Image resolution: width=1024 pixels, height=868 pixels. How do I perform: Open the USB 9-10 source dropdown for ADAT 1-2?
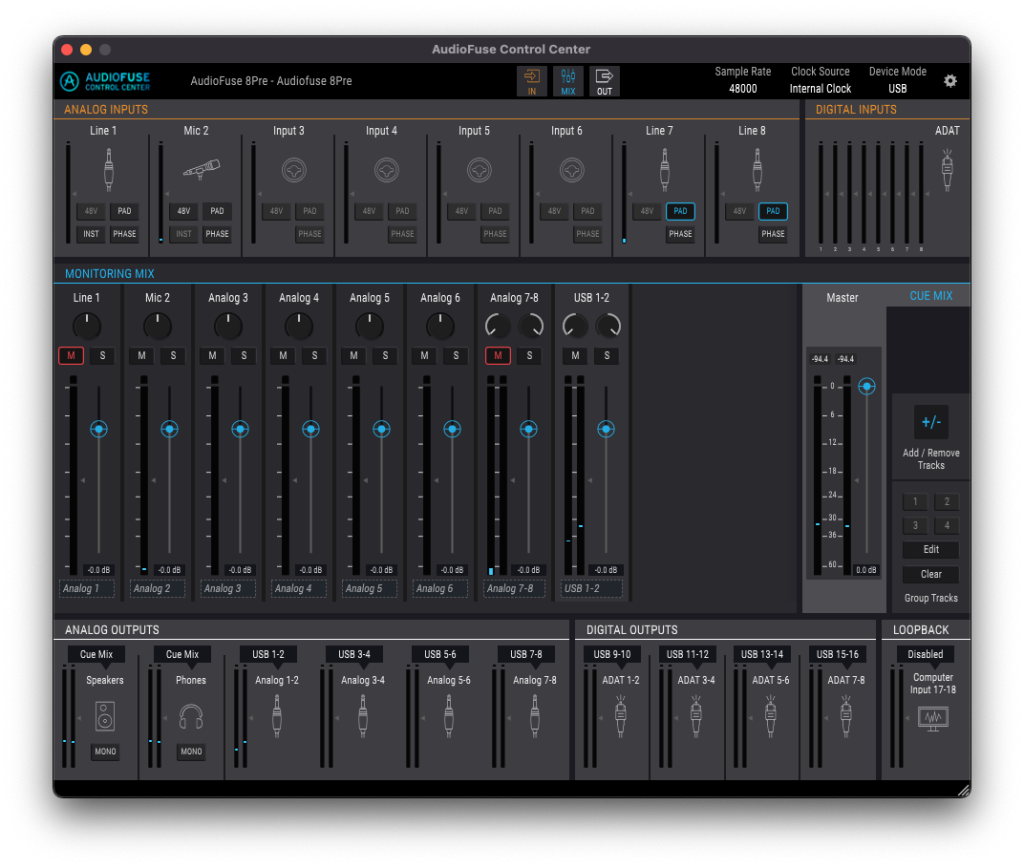(612, 654)
